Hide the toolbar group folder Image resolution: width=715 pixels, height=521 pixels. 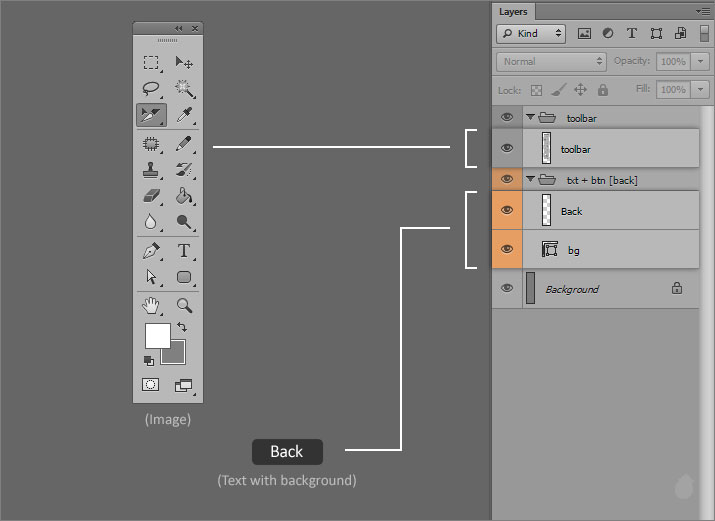click(x=507, y=117)
